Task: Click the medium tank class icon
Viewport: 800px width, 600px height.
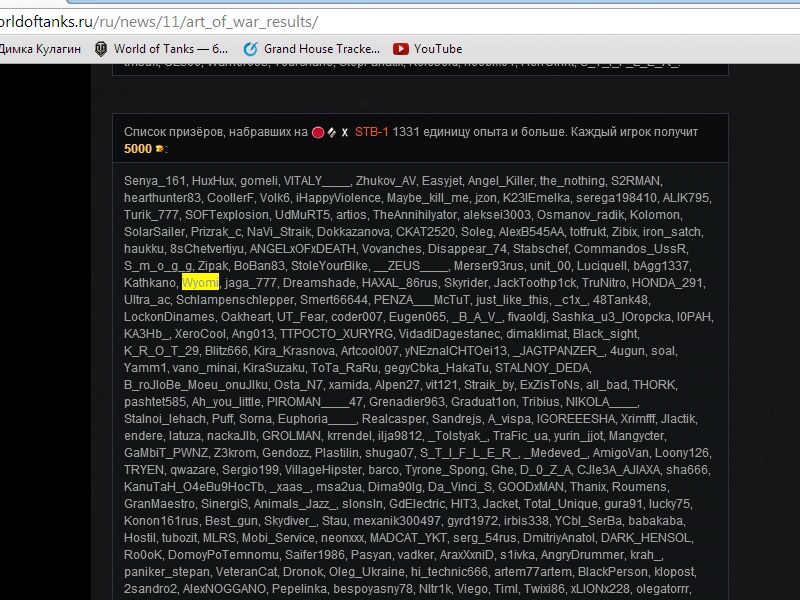Action: click(x=332, y=133)
